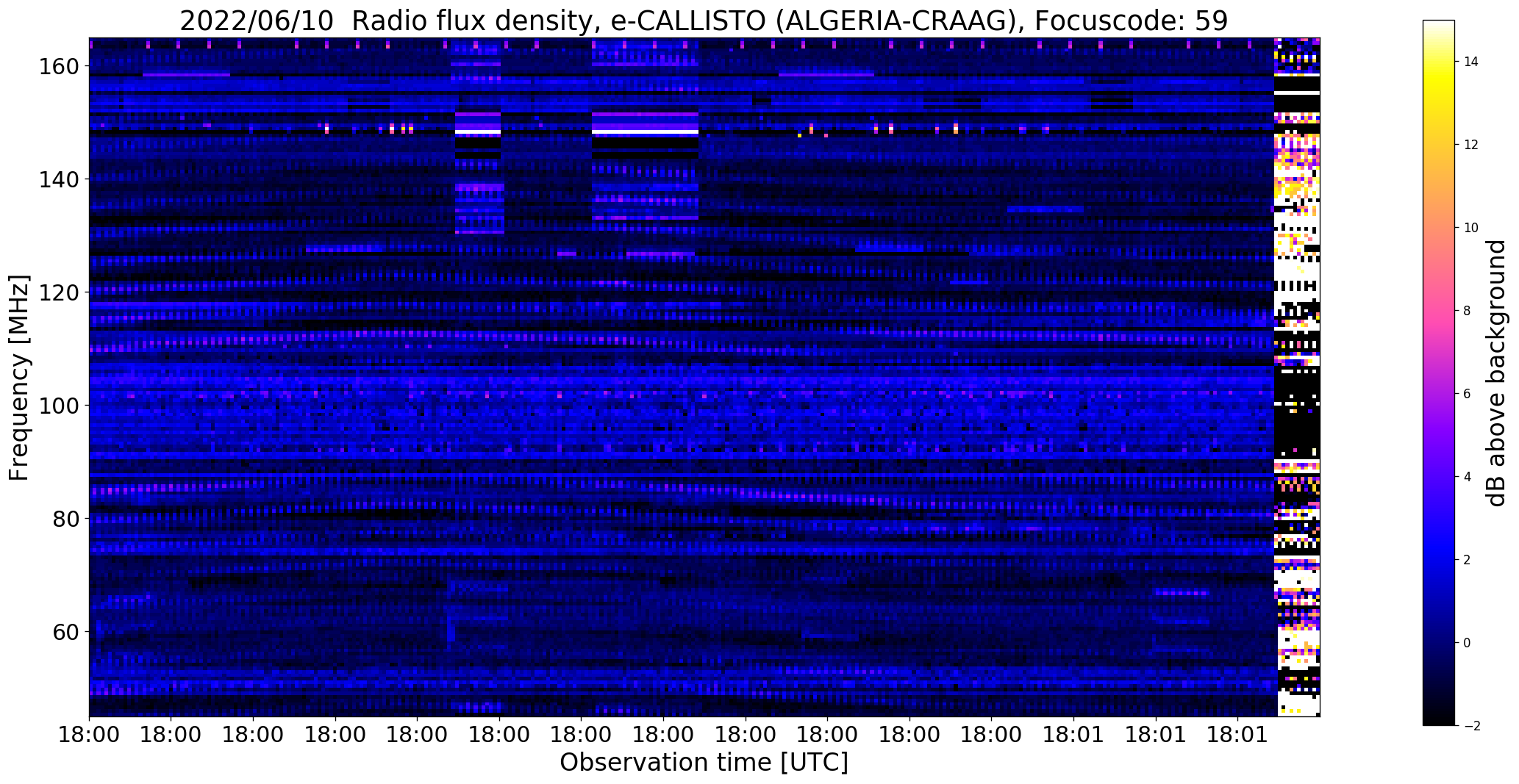Click the 6 tick label on the colorbar
The image size is (1519, 784).
coord(1468,394)
